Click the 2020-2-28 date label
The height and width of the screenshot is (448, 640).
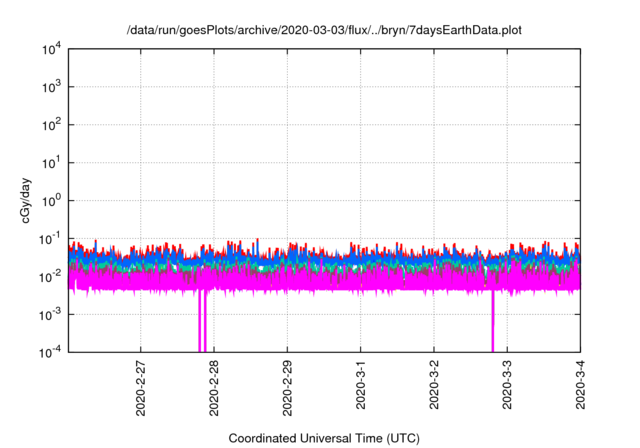pos(214,388)
